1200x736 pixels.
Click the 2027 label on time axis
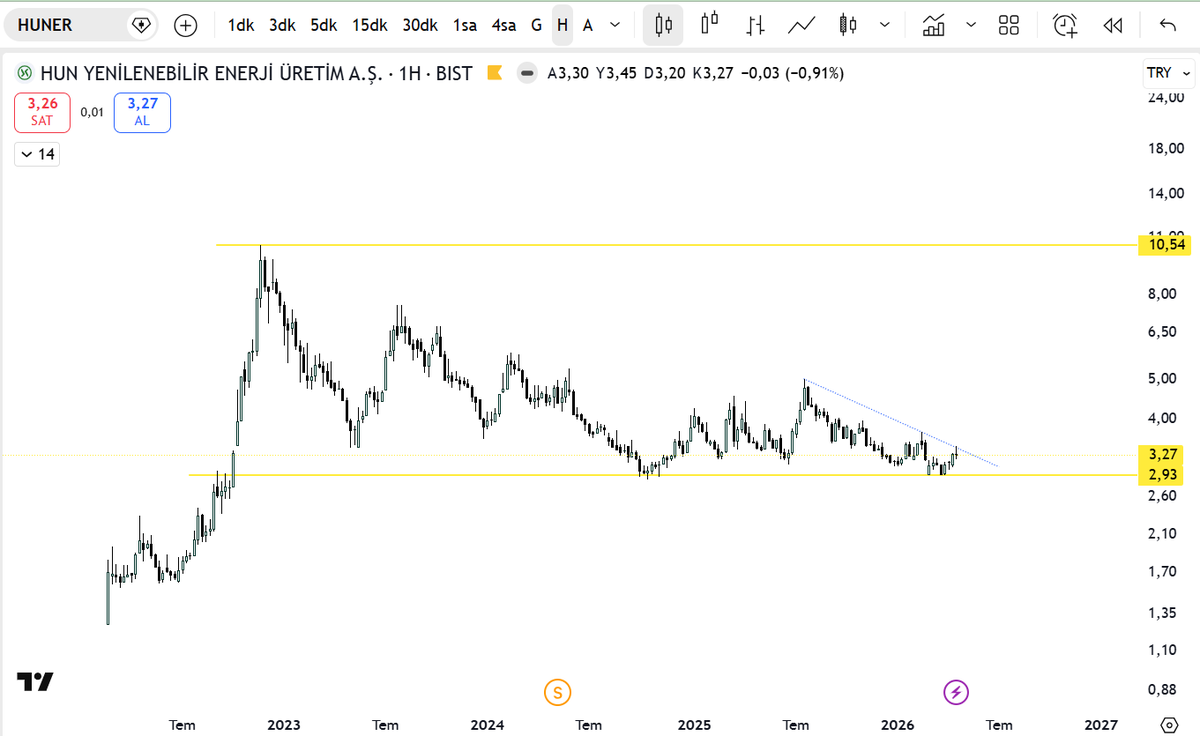[x=1101, y=724]
